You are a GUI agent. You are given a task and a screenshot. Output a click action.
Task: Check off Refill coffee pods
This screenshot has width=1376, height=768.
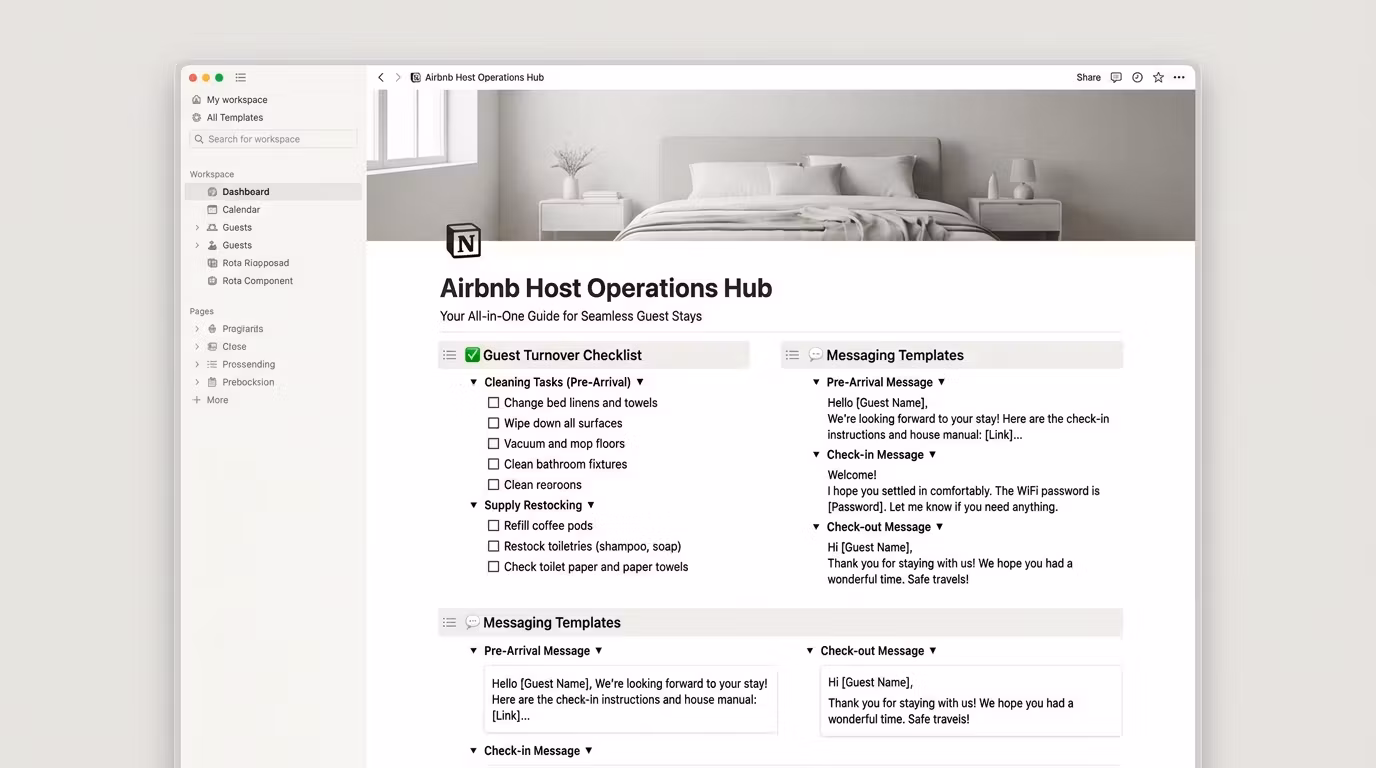click(x=493, y=526)
